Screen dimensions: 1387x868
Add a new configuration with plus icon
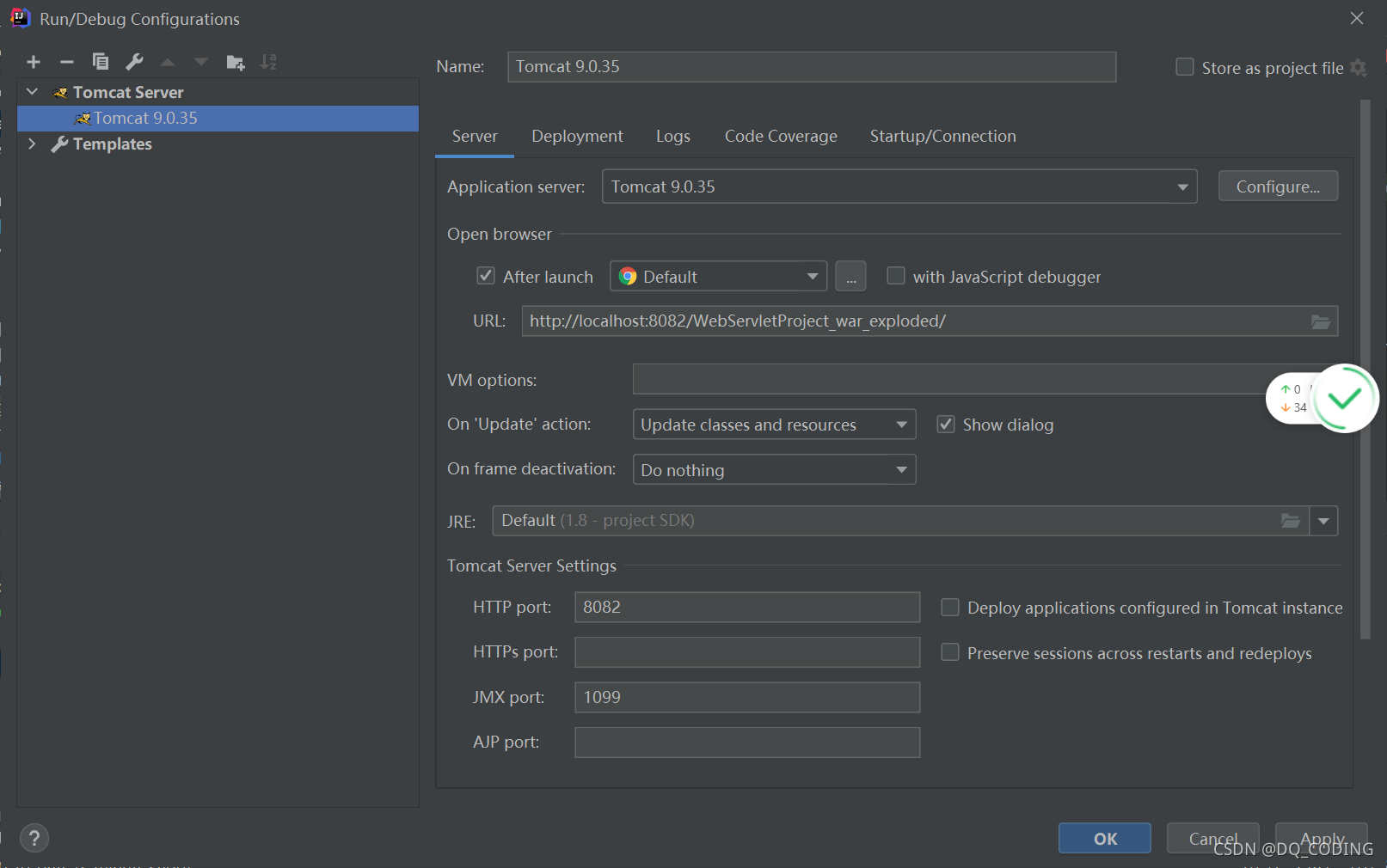(x=34, y=62)
